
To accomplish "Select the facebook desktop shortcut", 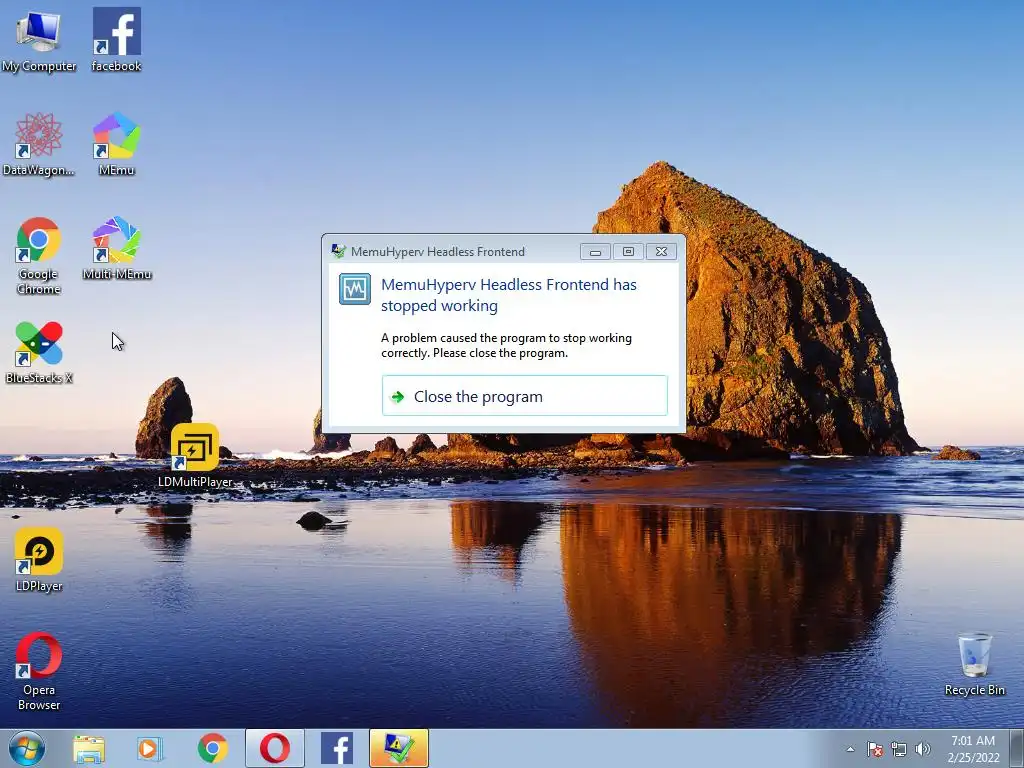I will tap(116, 40).
